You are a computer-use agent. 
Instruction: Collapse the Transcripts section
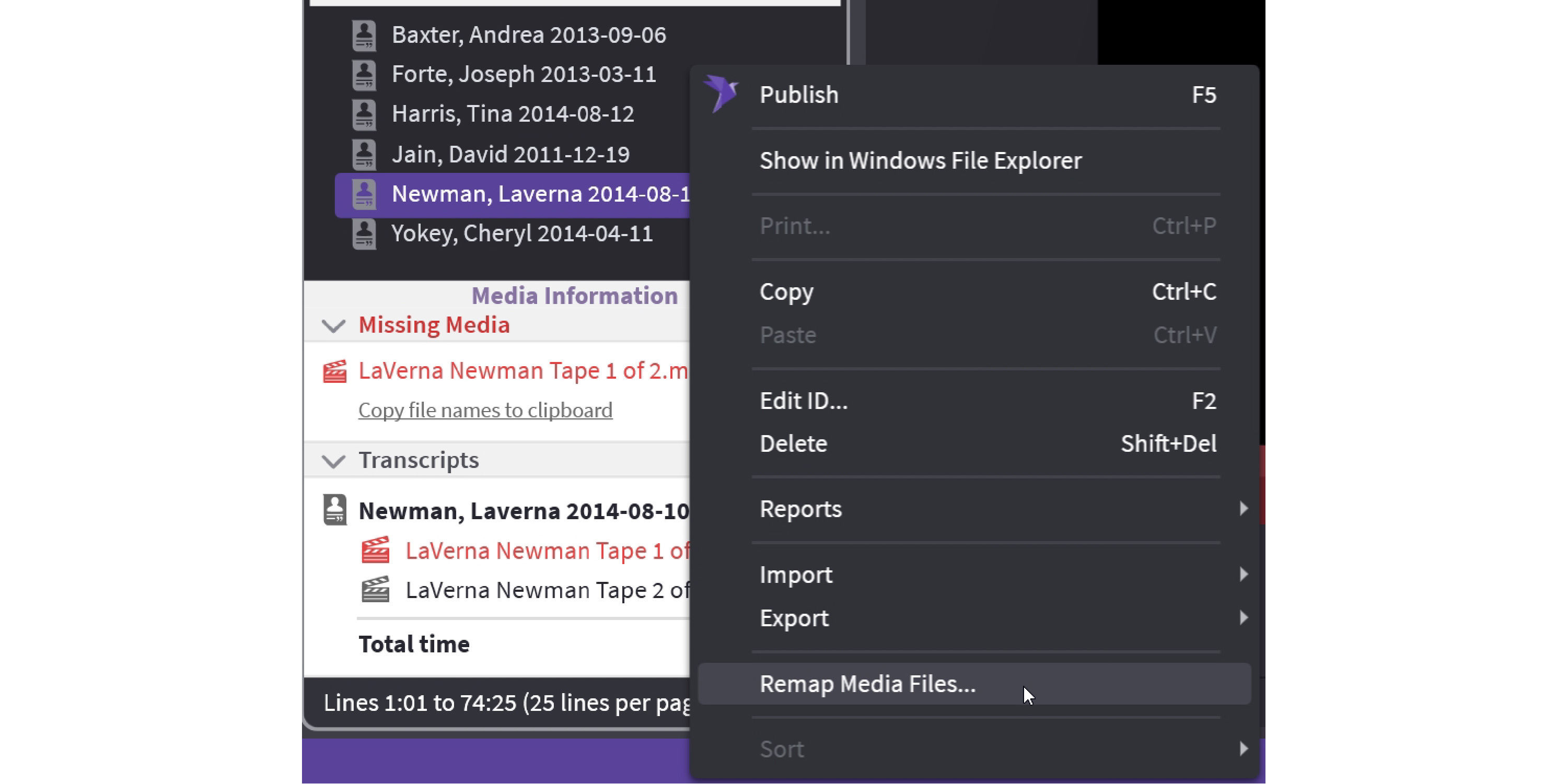pos(333,461)
